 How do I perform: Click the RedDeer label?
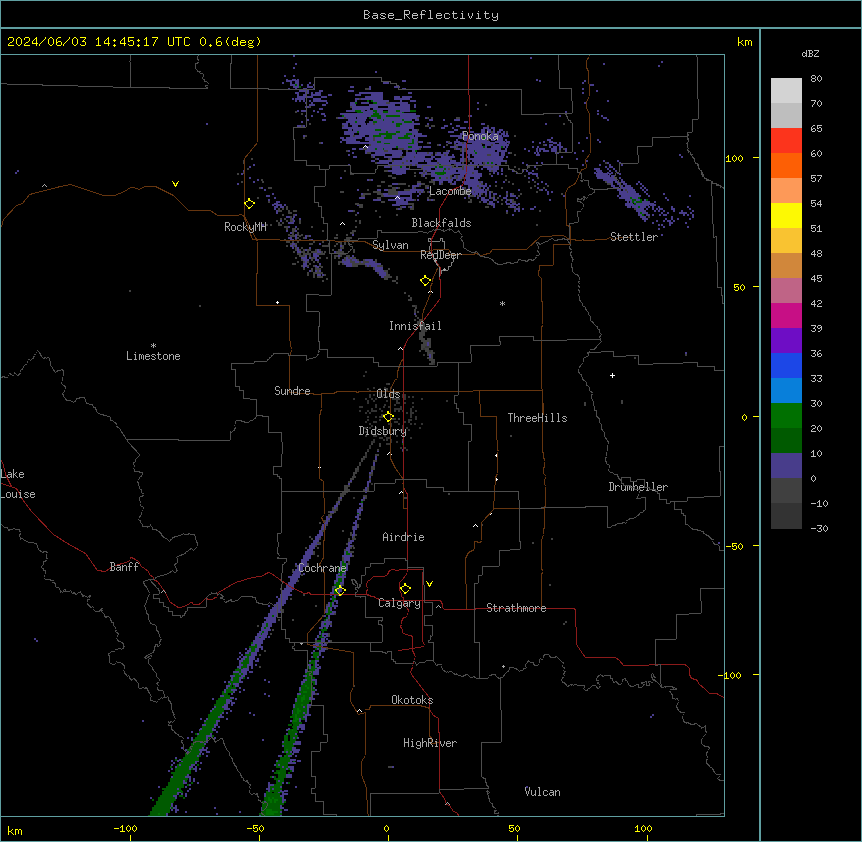coord(440,255)
